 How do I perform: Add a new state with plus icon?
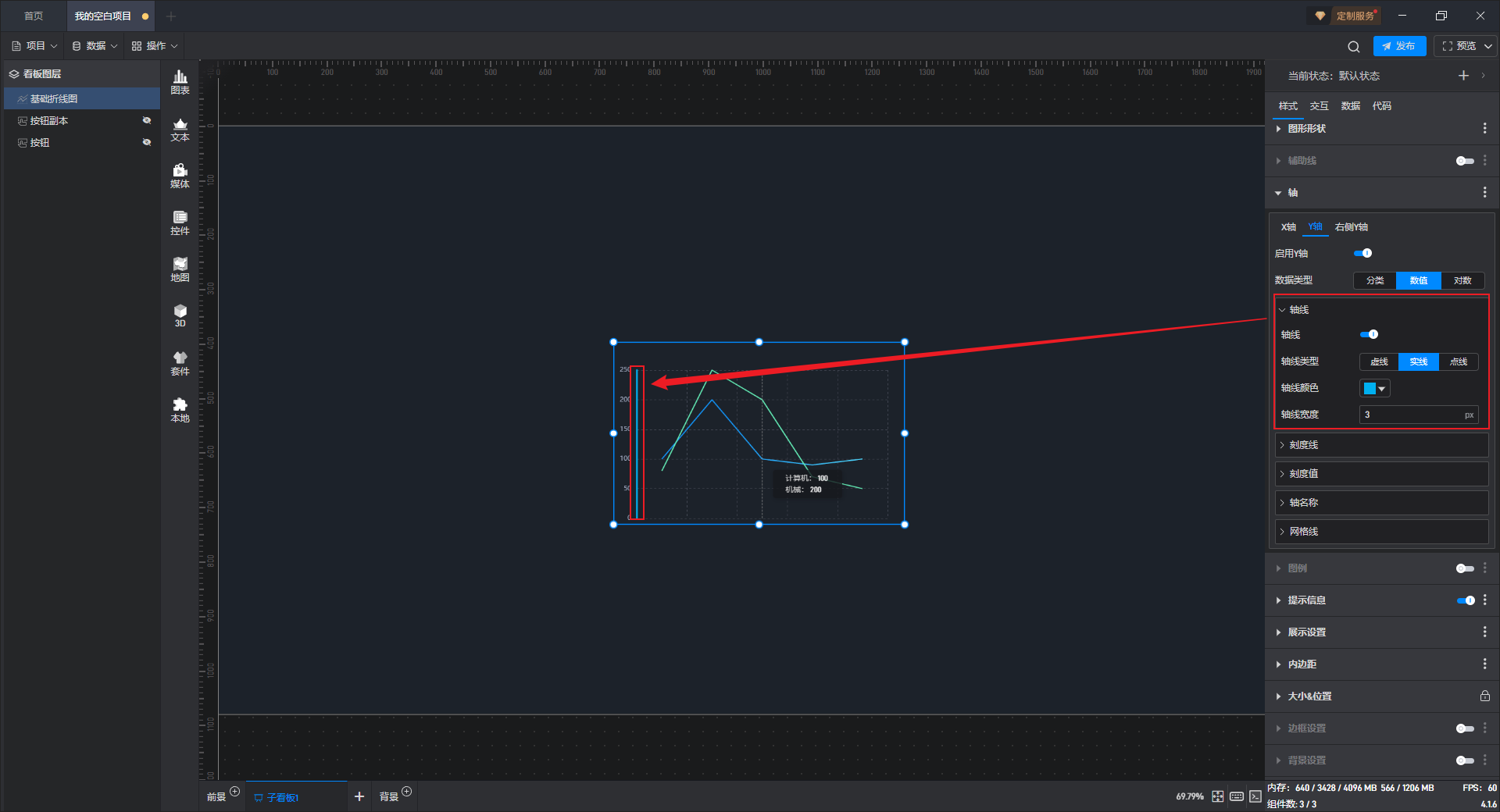1463,76
